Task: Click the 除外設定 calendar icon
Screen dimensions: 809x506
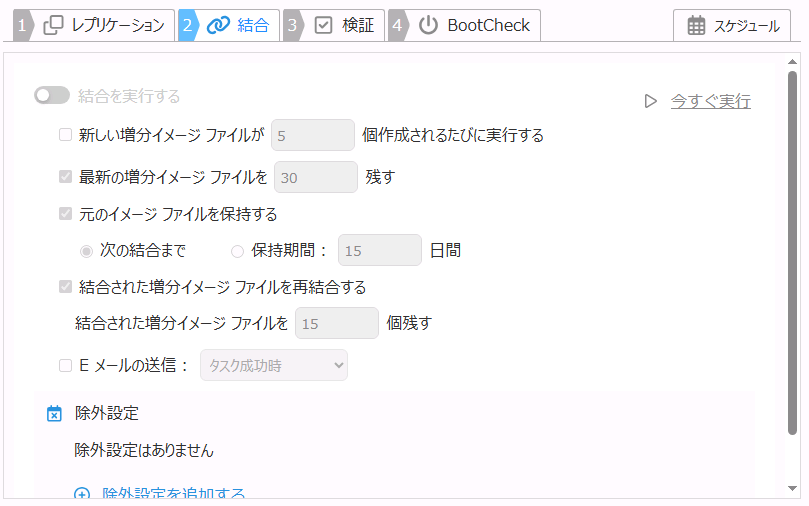Action: (55, 413)
